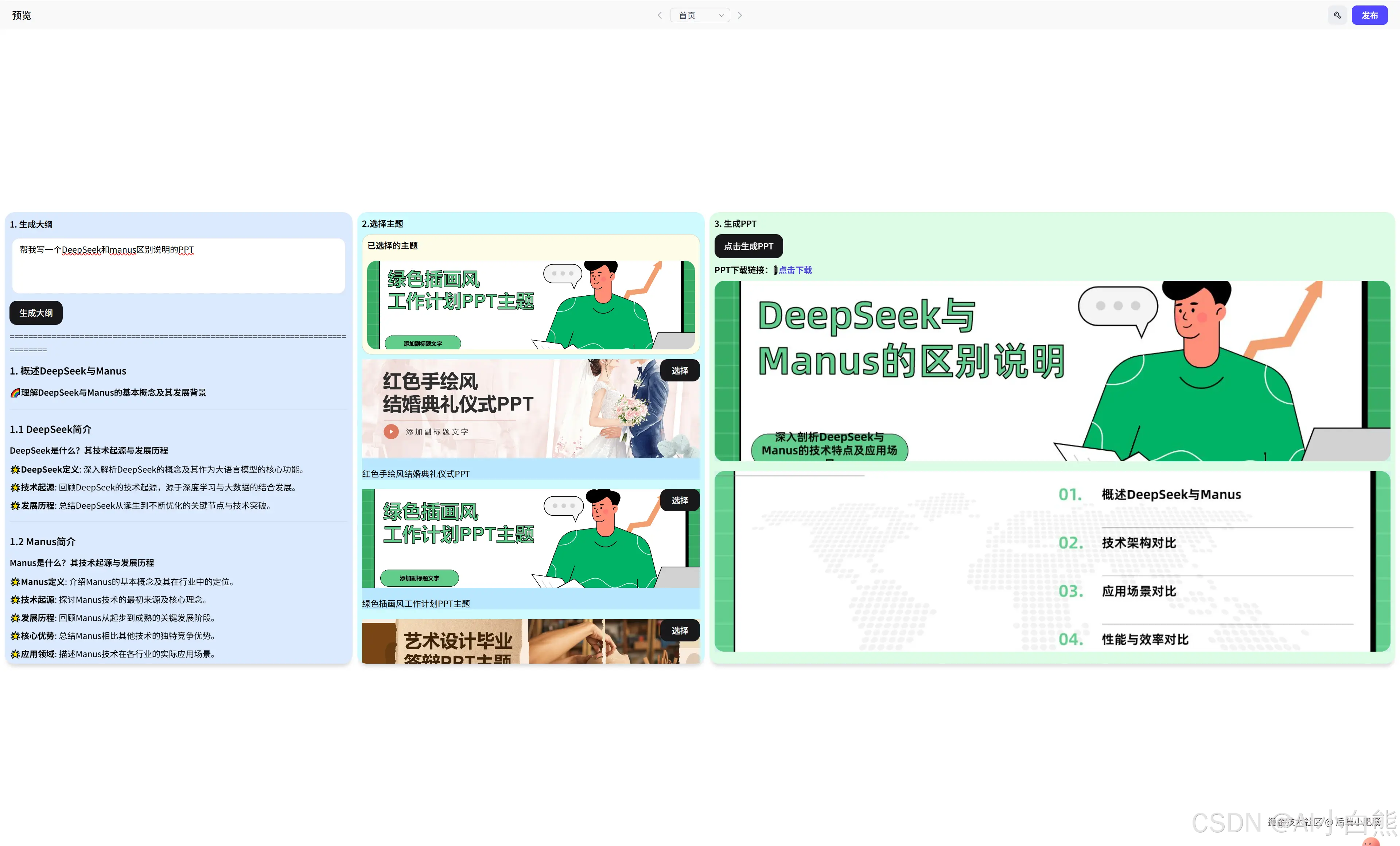Click the selected green theme thumbnail
The image size is (1400, 846).
tap(531, 305)
